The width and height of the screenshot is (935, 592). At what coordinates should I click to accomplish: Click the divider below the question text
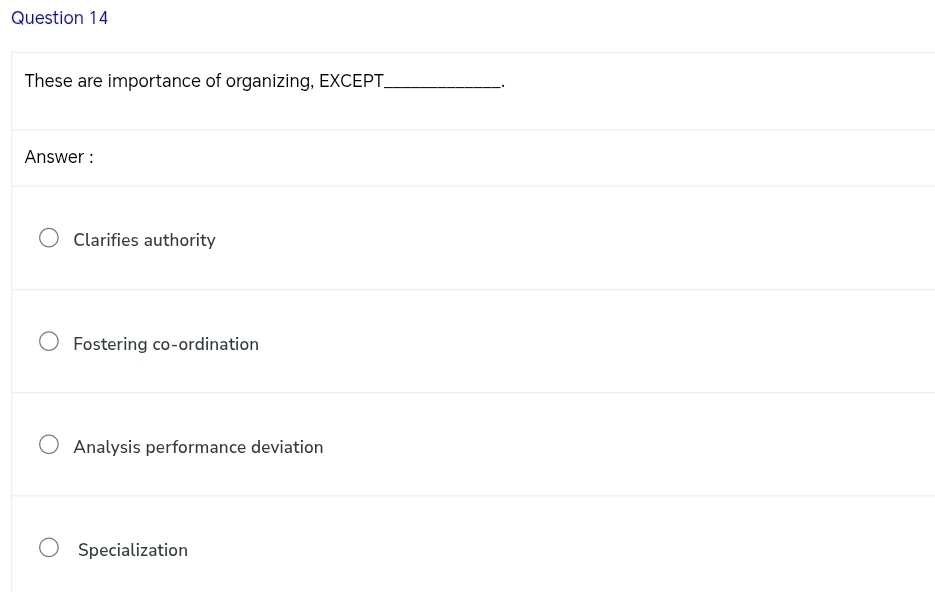[x=467, y=126]
